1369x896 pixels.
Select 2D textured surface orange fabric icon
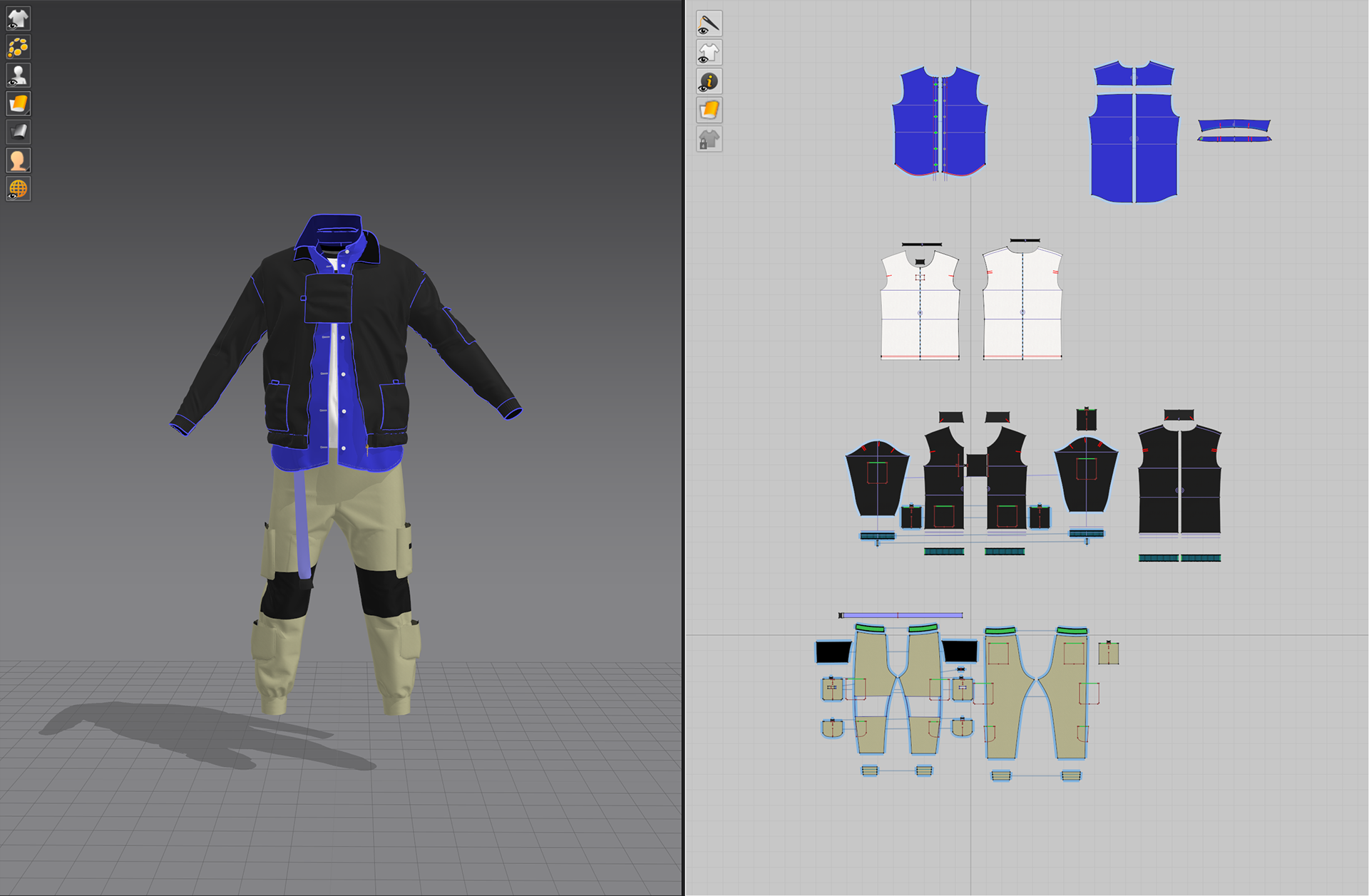[709, 110]
